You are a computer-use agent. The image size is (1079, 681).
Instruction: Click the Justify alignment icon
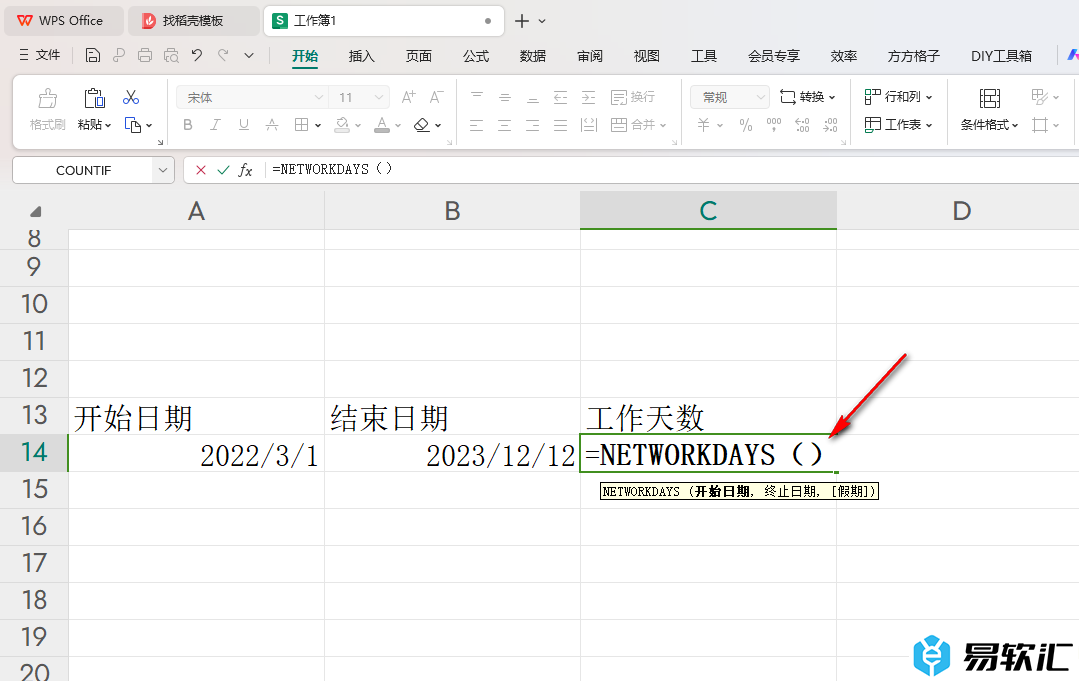click(561, 125)
